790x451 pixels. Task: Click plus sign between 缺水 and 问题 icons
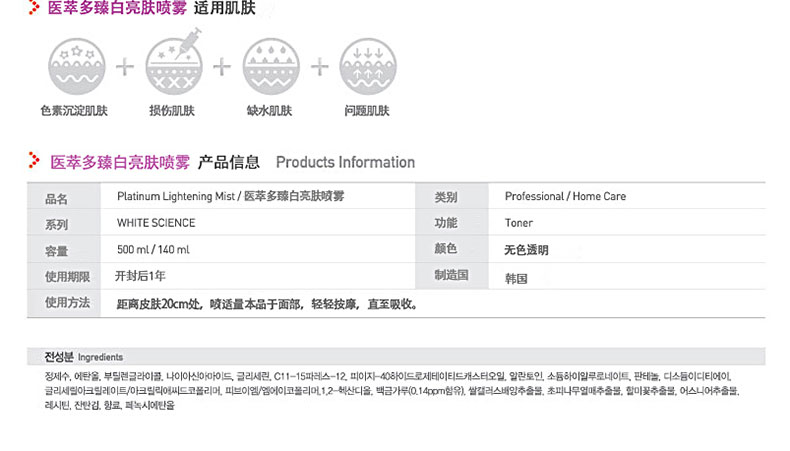click(318, 68)
